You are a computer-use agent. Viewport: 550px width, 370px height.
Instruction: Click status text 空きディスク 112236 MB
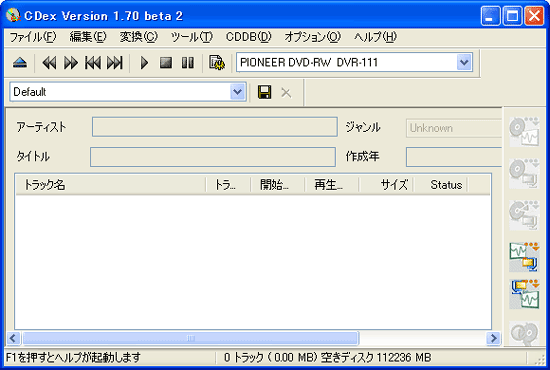[376, 357]
